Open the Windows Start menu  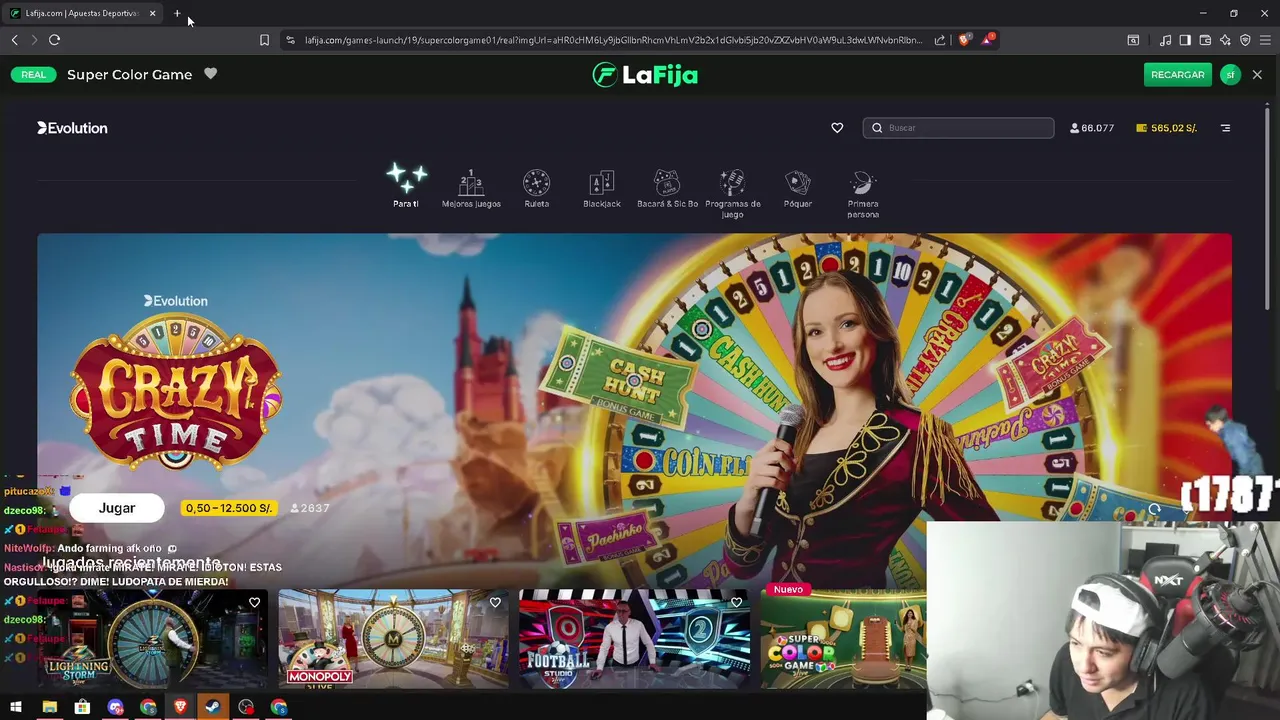pyautogui.click(x=16, y=707)
